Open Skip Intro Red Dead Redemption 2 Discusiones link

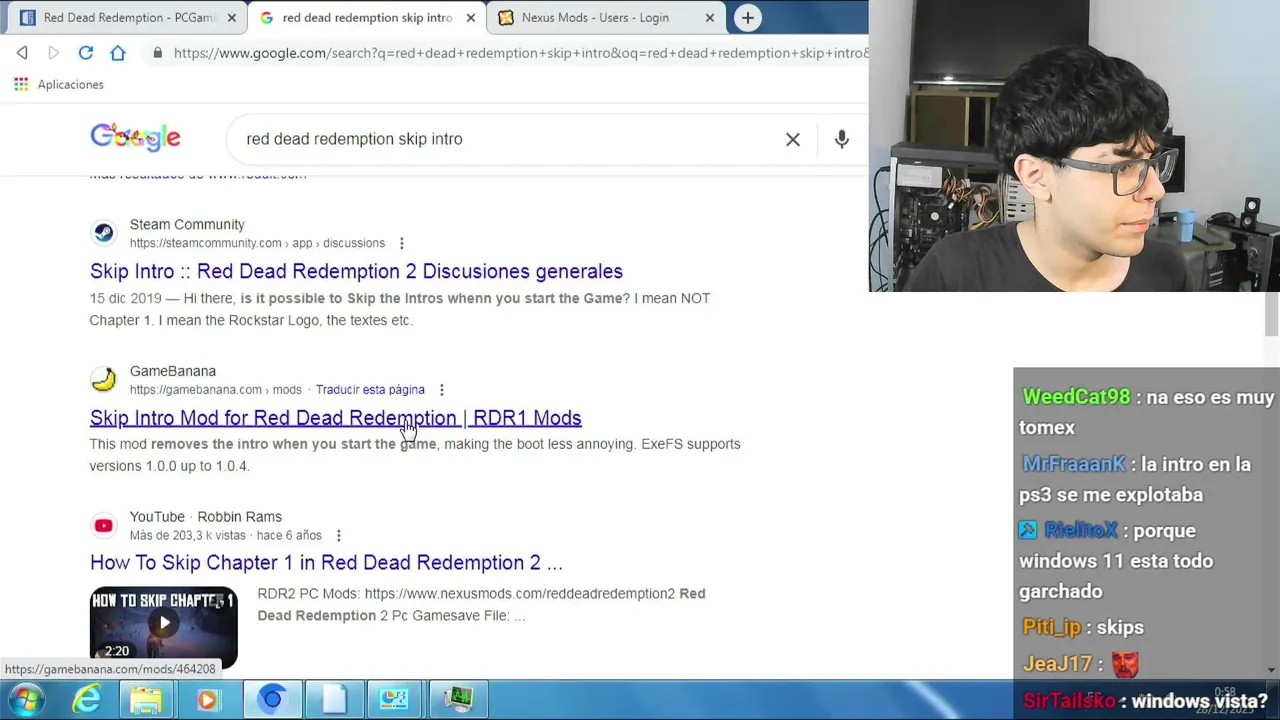point(356,271)
